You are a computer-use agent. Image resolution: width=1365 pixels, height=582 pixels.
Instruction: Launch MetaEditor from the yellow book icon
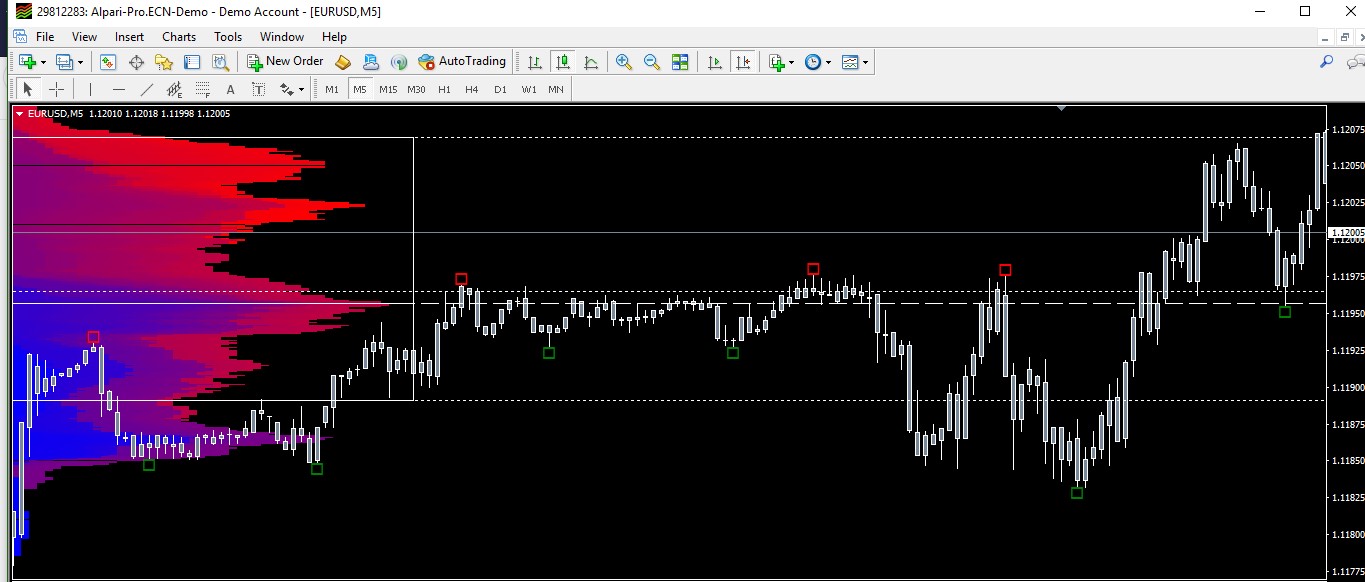[343, 62]
